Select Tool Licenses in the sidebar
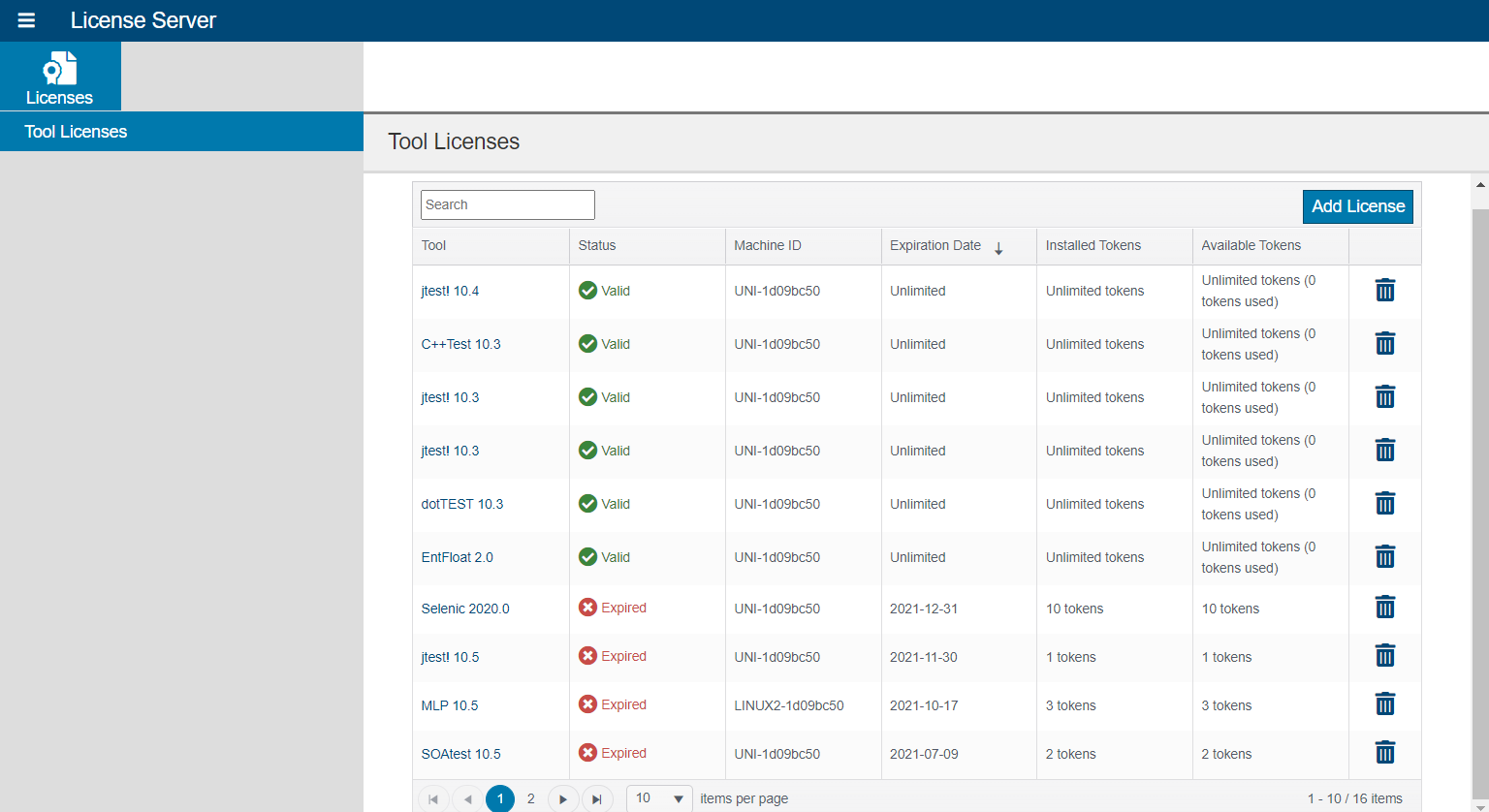The image size is (1489, 812). 181,132
